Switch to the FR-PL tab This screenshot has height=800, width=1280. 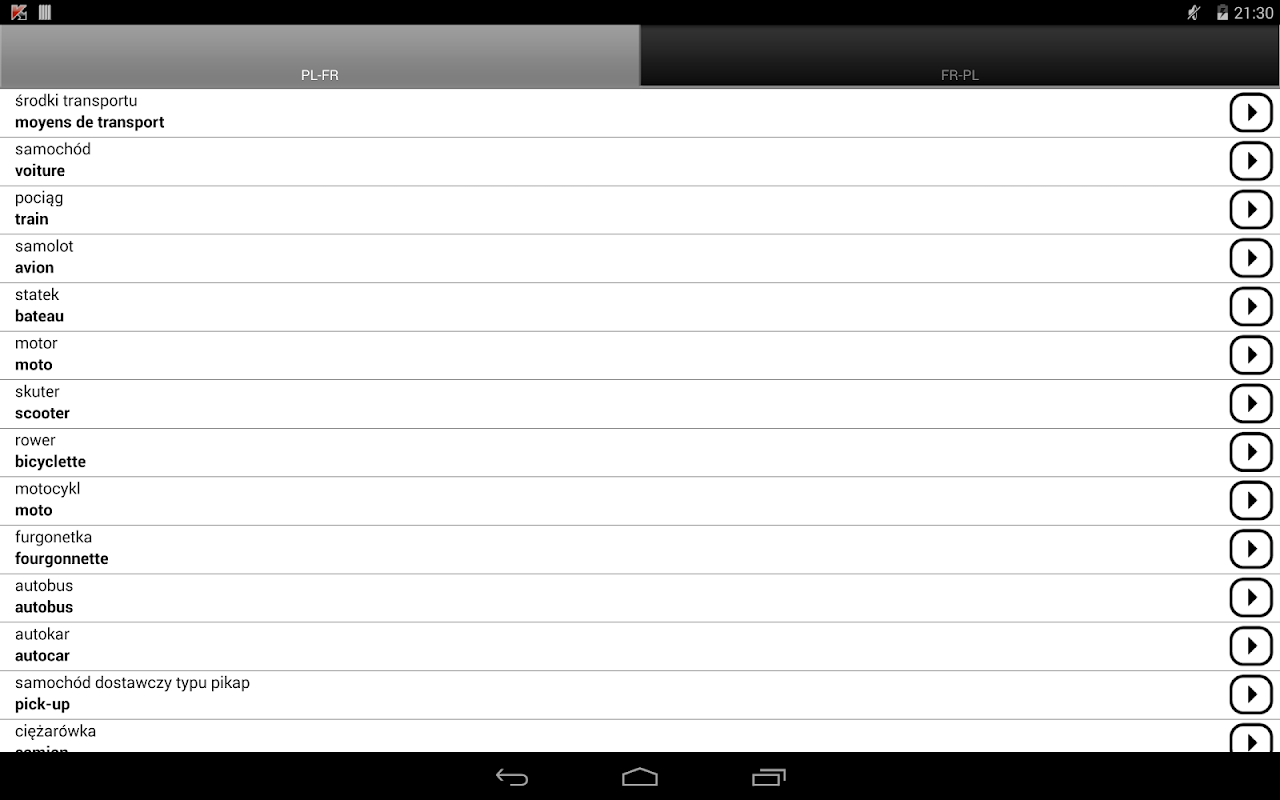coord(960,56)
